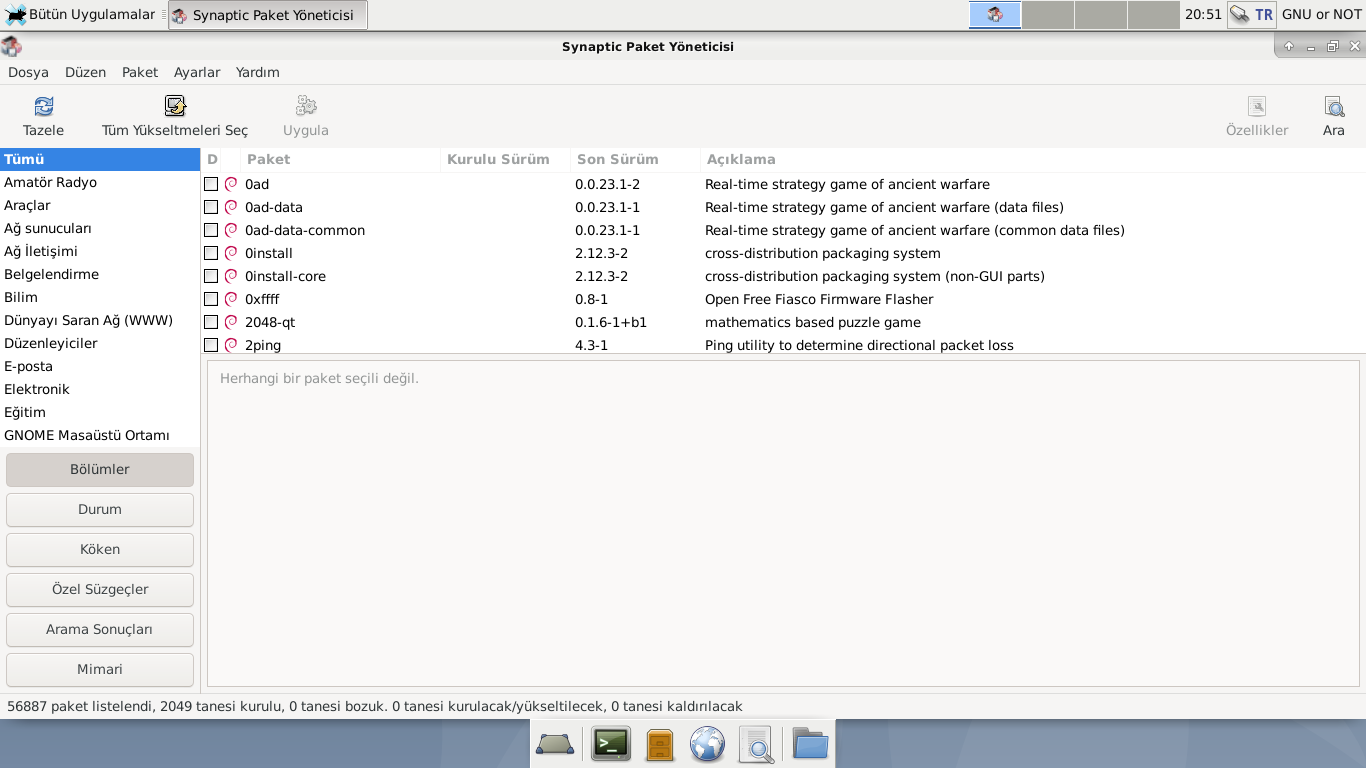
Task: Open Arama Sonuçları search results
Action: tap(100, 629)
